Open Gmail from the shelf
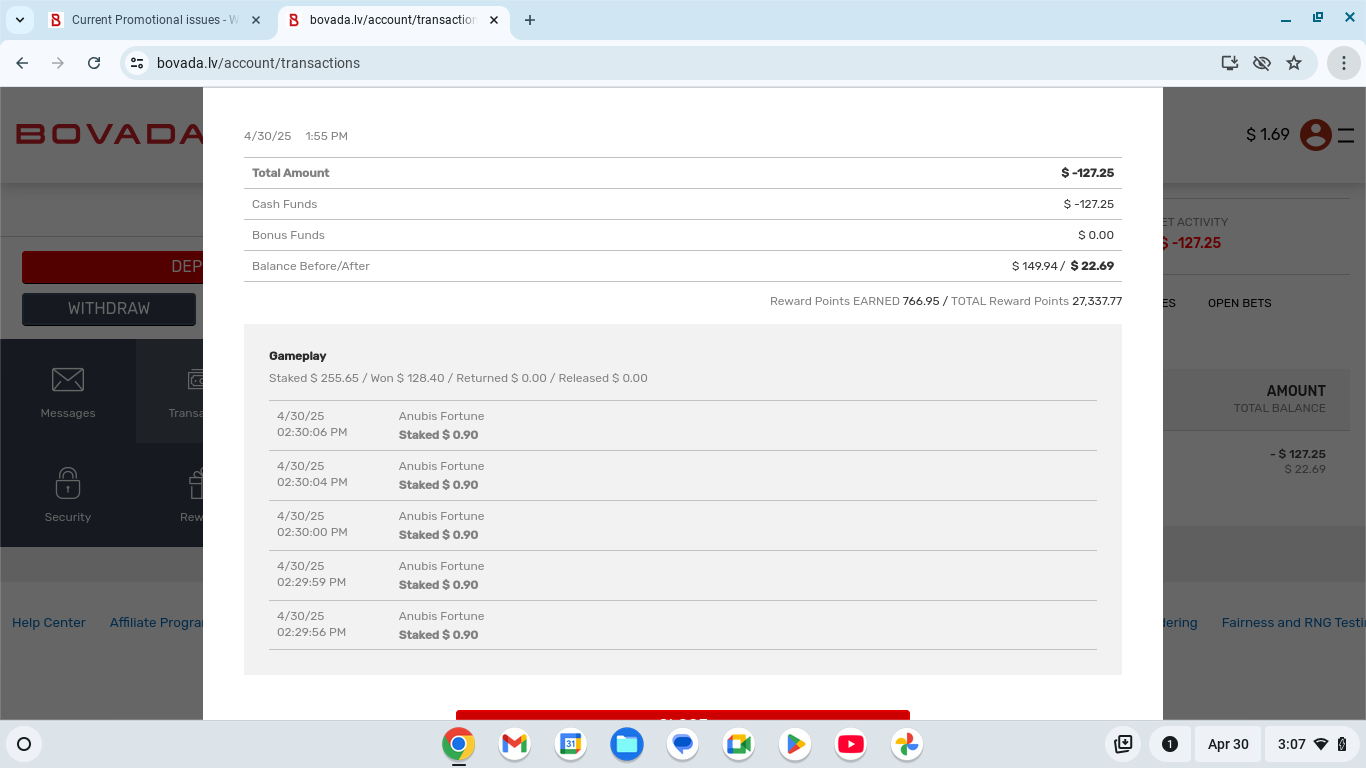The width and height of the screenshot is (1366, 768). 514,744
